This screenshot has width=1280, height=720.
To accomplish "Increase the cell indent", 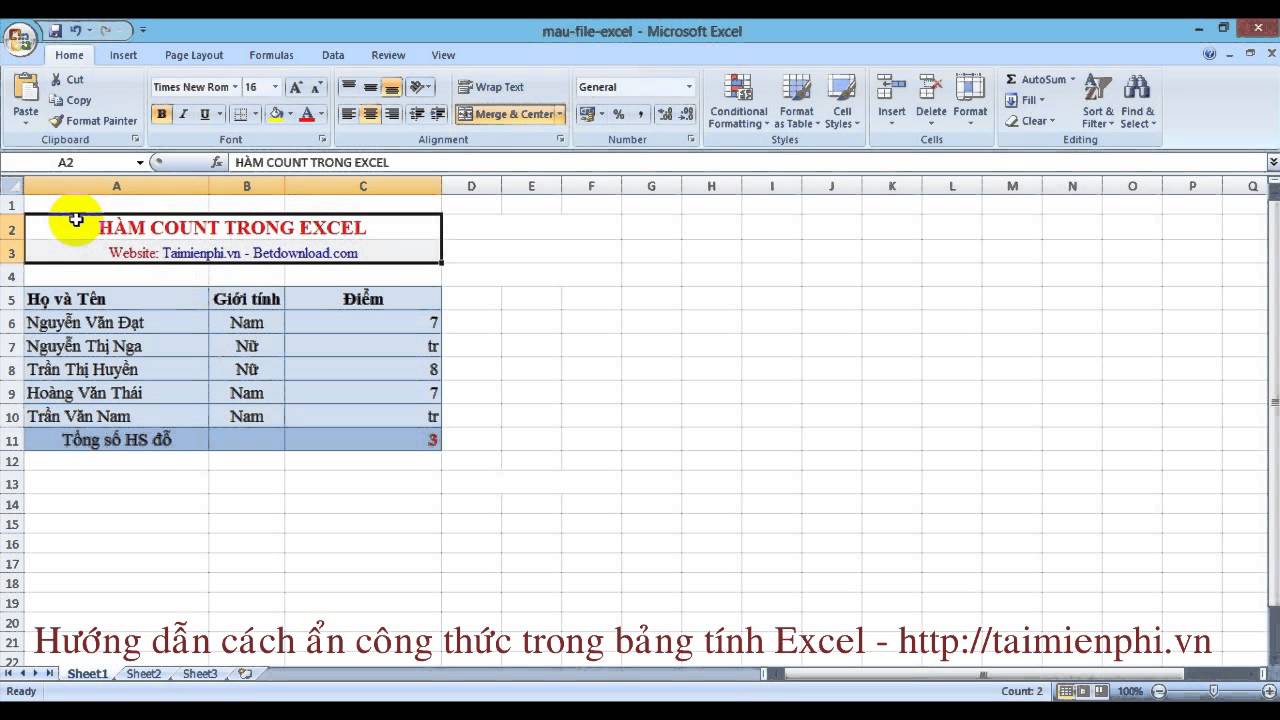I will (x=437, y=114).
